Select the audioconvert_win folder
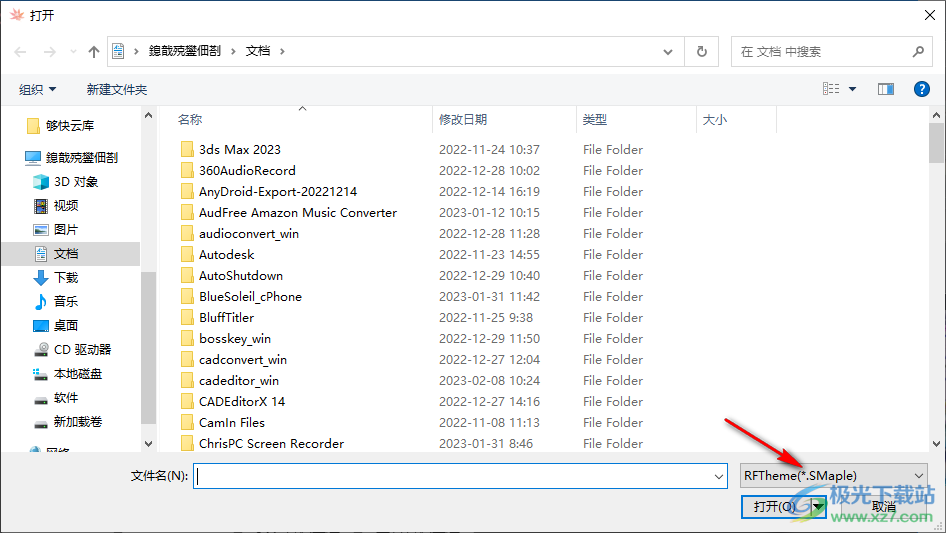 [249, 234]
